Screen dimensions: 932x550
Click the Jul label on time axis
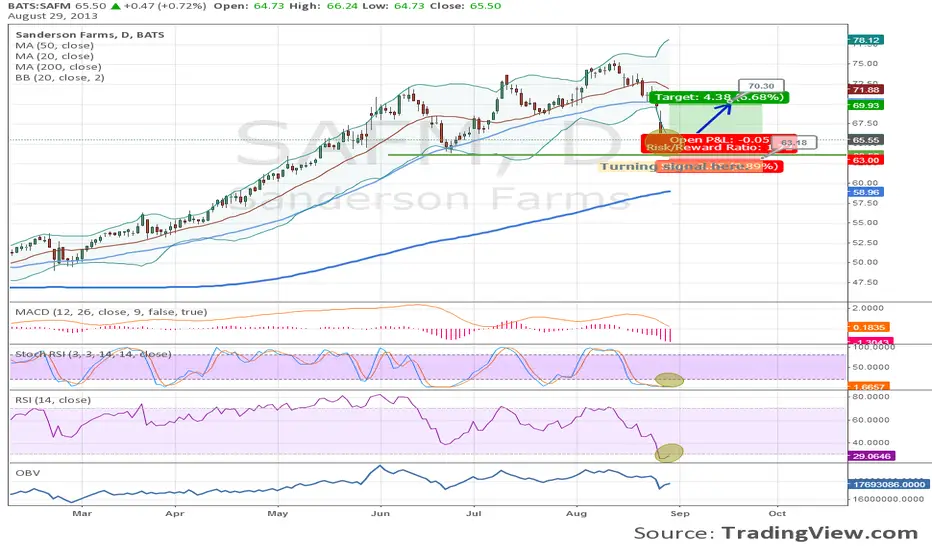(474, 513)
